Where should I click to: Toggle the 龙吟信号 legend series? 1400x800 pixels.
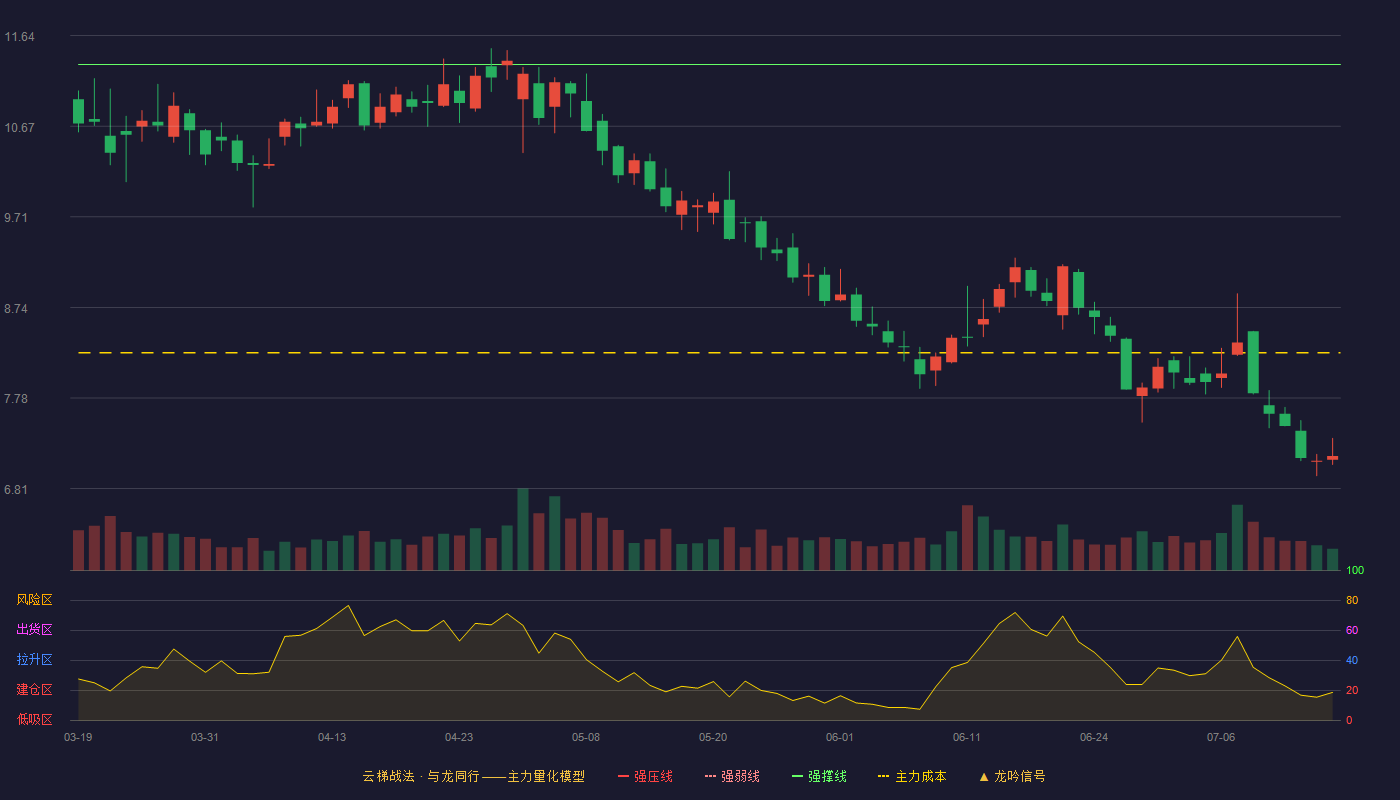coord(1012,776)
